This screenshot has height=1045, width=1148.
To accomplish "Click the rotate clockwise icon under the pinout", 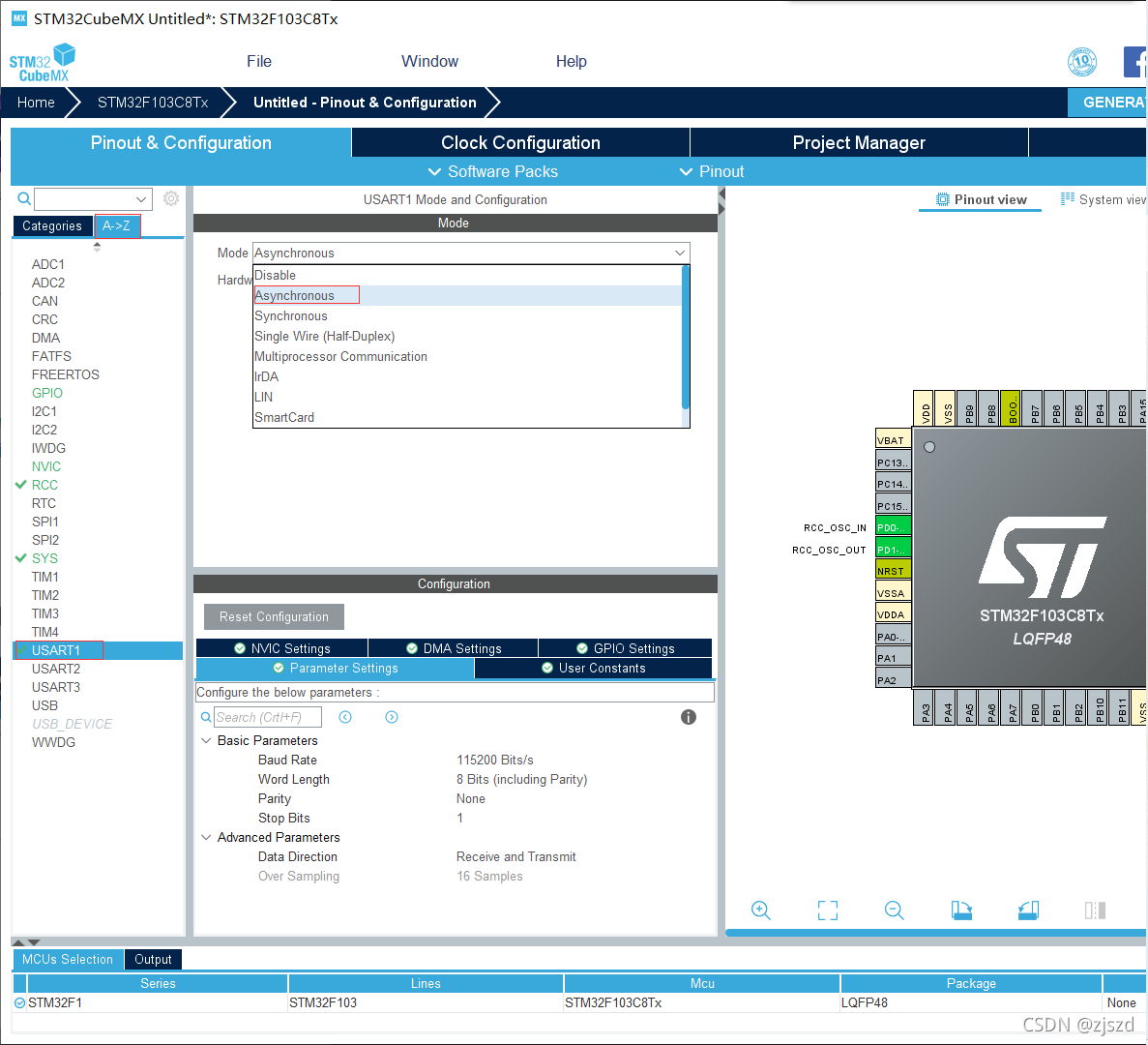I will point(961,911).
